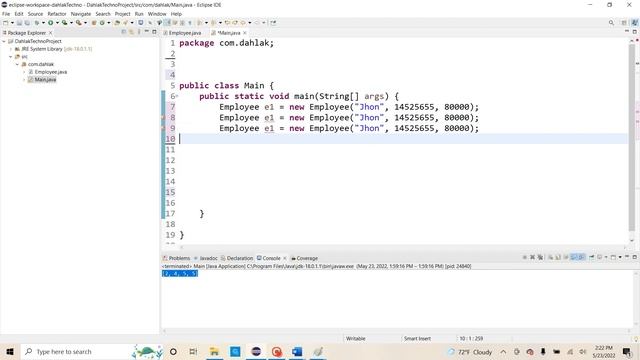
Task: Click the editor vertical scrollbar
Action: (632, 137)
